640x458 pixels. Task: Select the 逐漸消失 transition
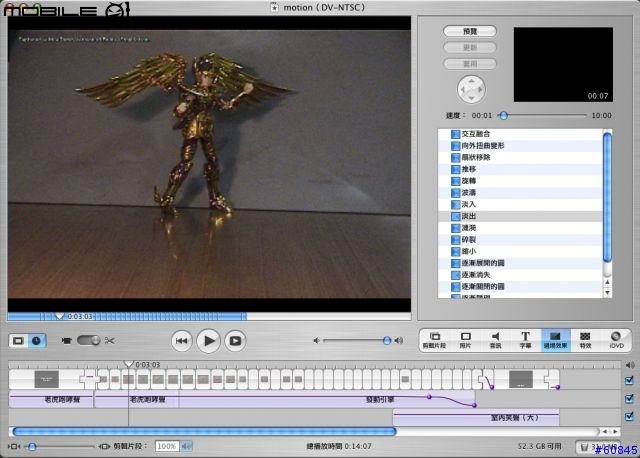pos(520,275)
